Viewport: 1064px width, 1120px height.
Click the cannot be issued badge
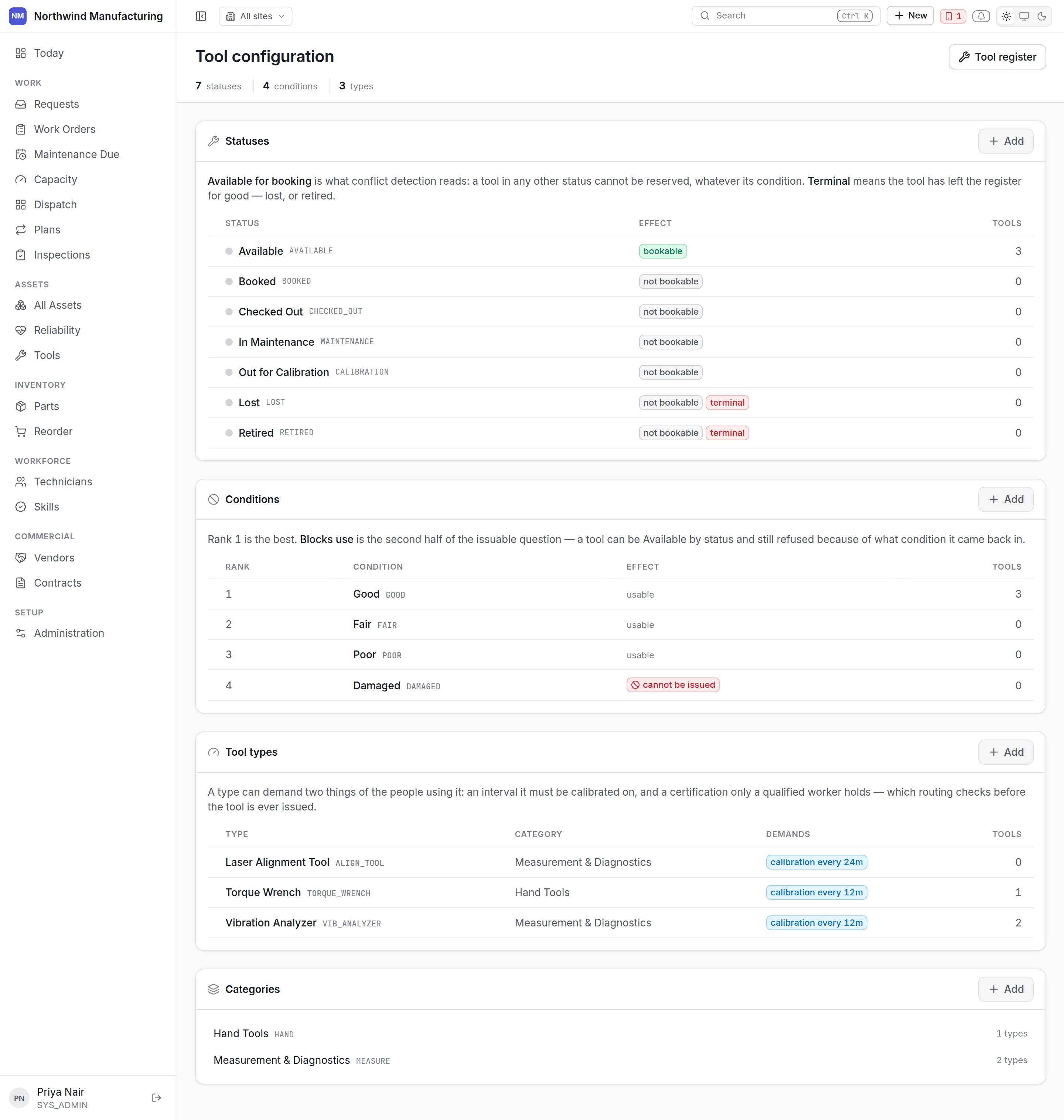[673, 685]
